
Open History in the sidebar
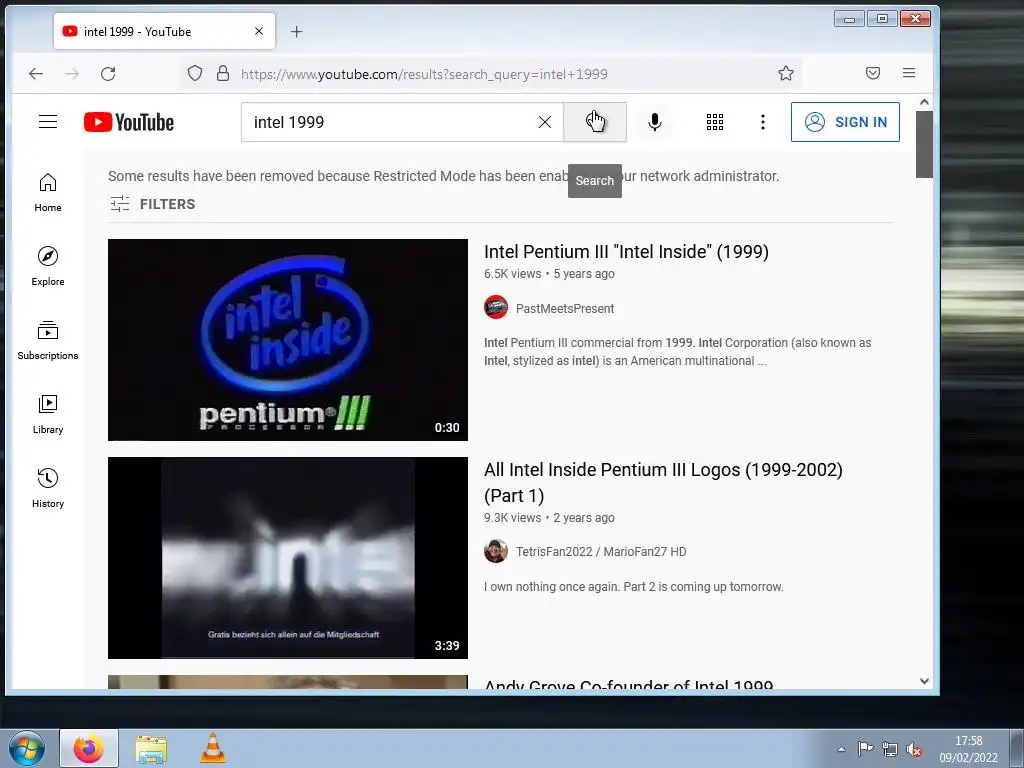click(x=48, y=488)
